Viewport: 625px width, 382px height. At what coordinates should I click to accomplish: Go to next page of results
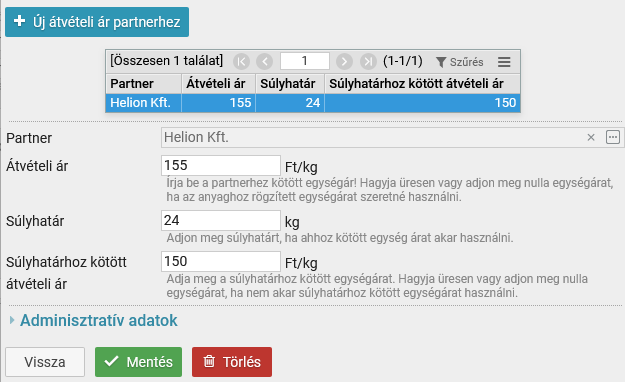[344, 62]
